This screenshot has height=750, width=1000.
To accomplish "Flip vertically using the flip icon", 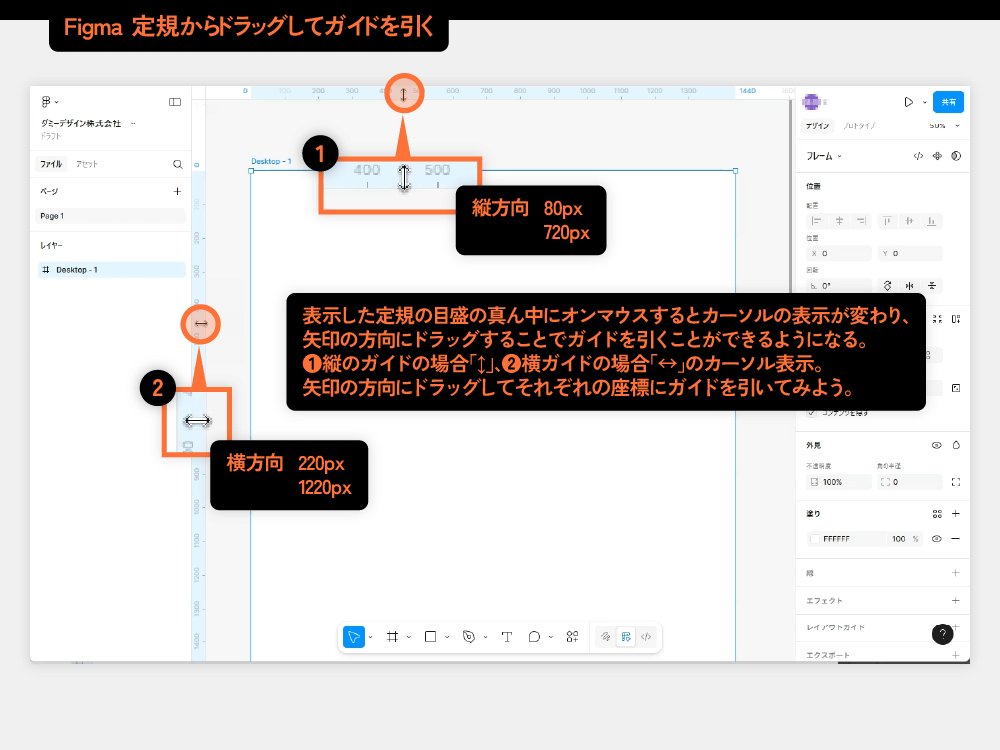I will click(932, 286).
